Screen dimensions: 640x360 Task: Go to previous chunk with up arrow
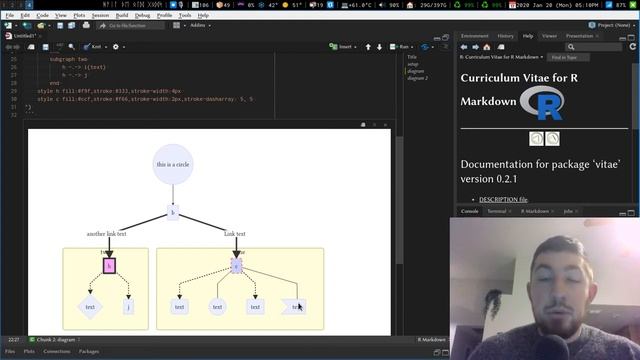pyautogui.click(x=368, y=47)
